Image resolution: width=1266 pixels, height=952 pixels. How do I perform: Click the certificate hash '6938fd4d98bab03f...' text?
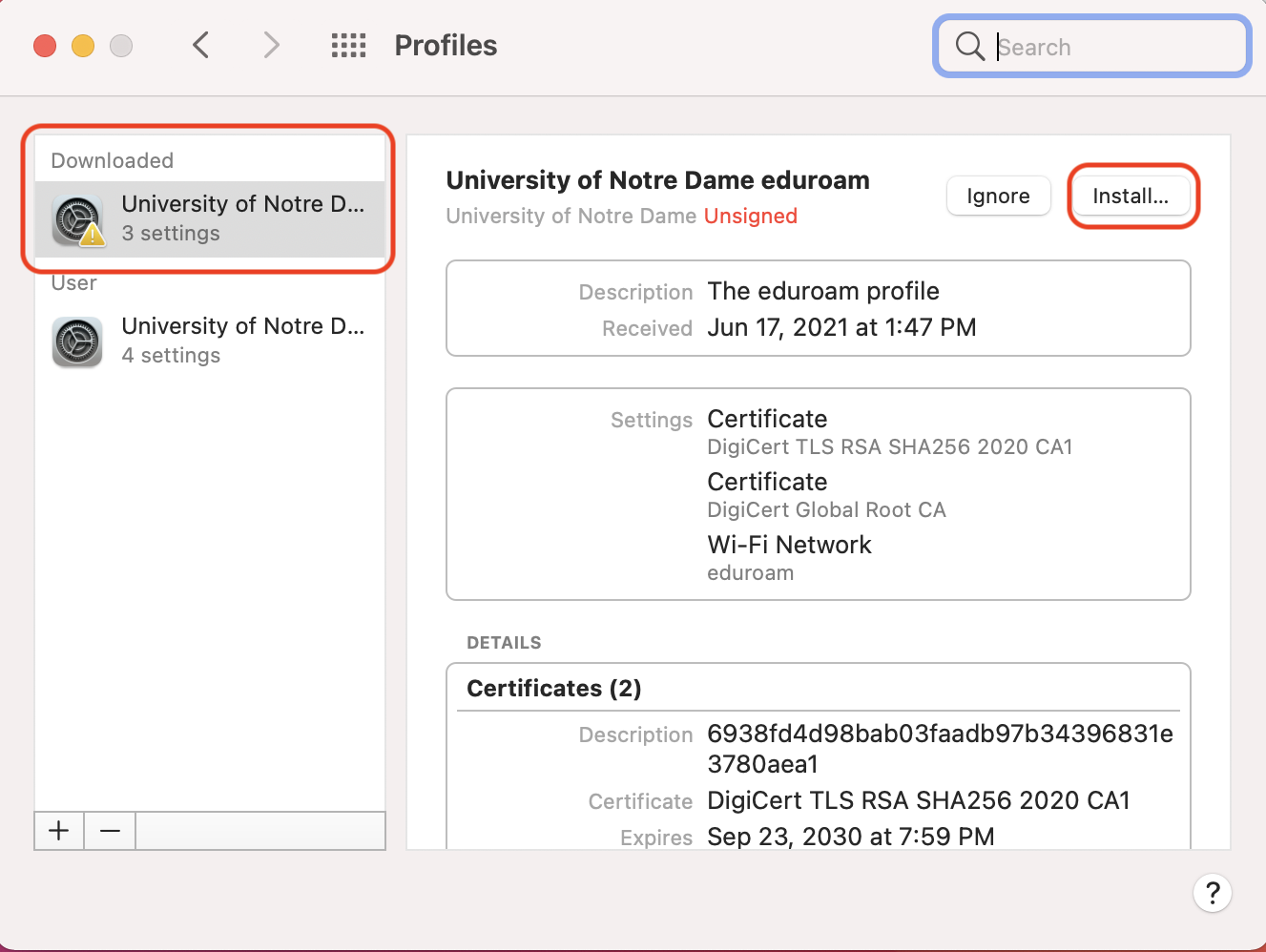(940, 749)
